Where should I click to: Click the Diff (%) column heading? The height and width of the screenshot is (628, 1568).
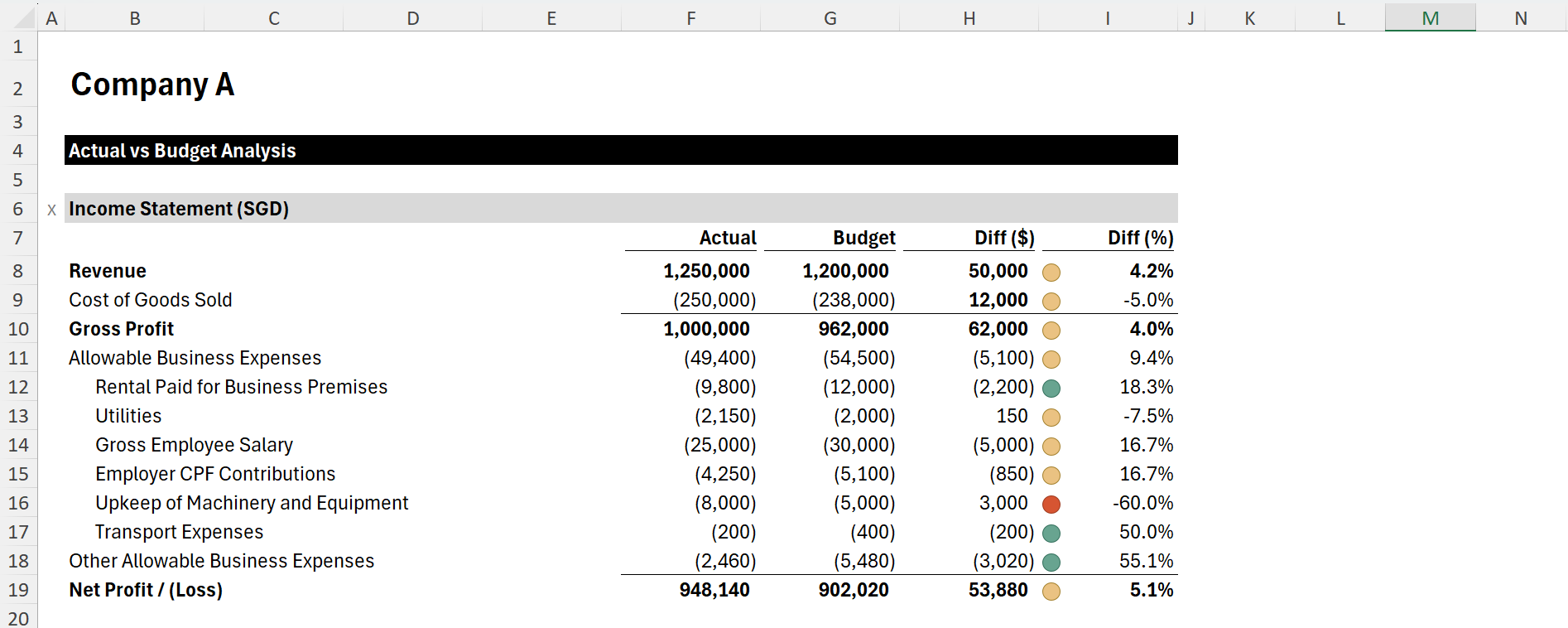(1141, 238)
